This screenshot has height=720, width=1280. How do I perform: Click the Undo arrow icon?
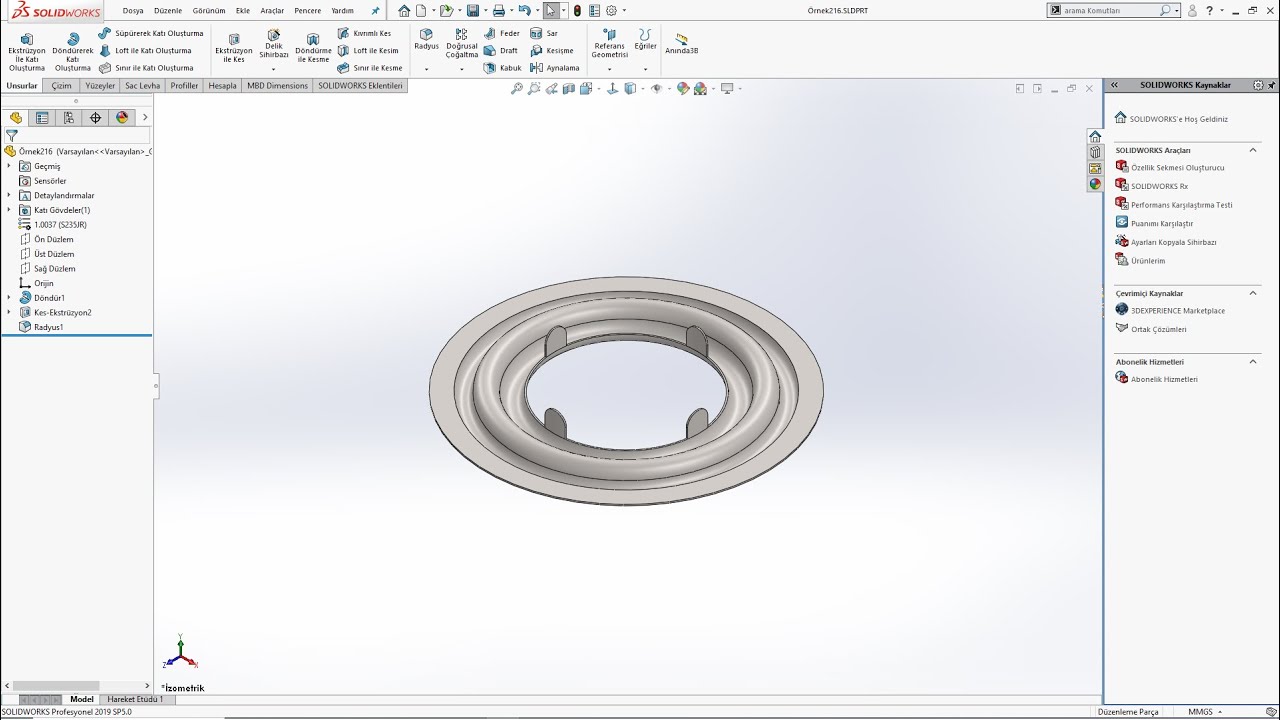pos(524,11)
